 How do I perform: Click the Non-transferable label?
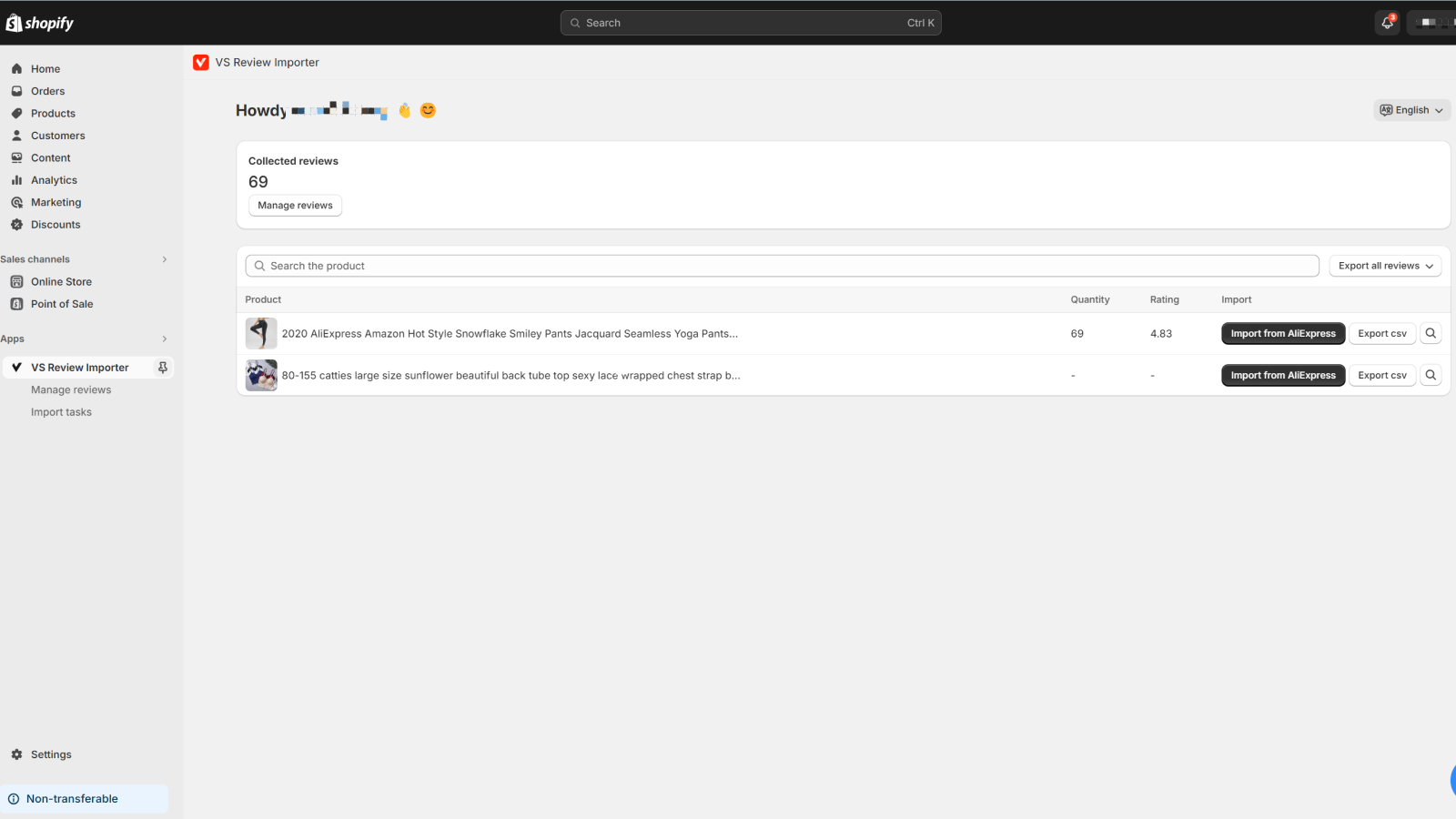[72, 799]
